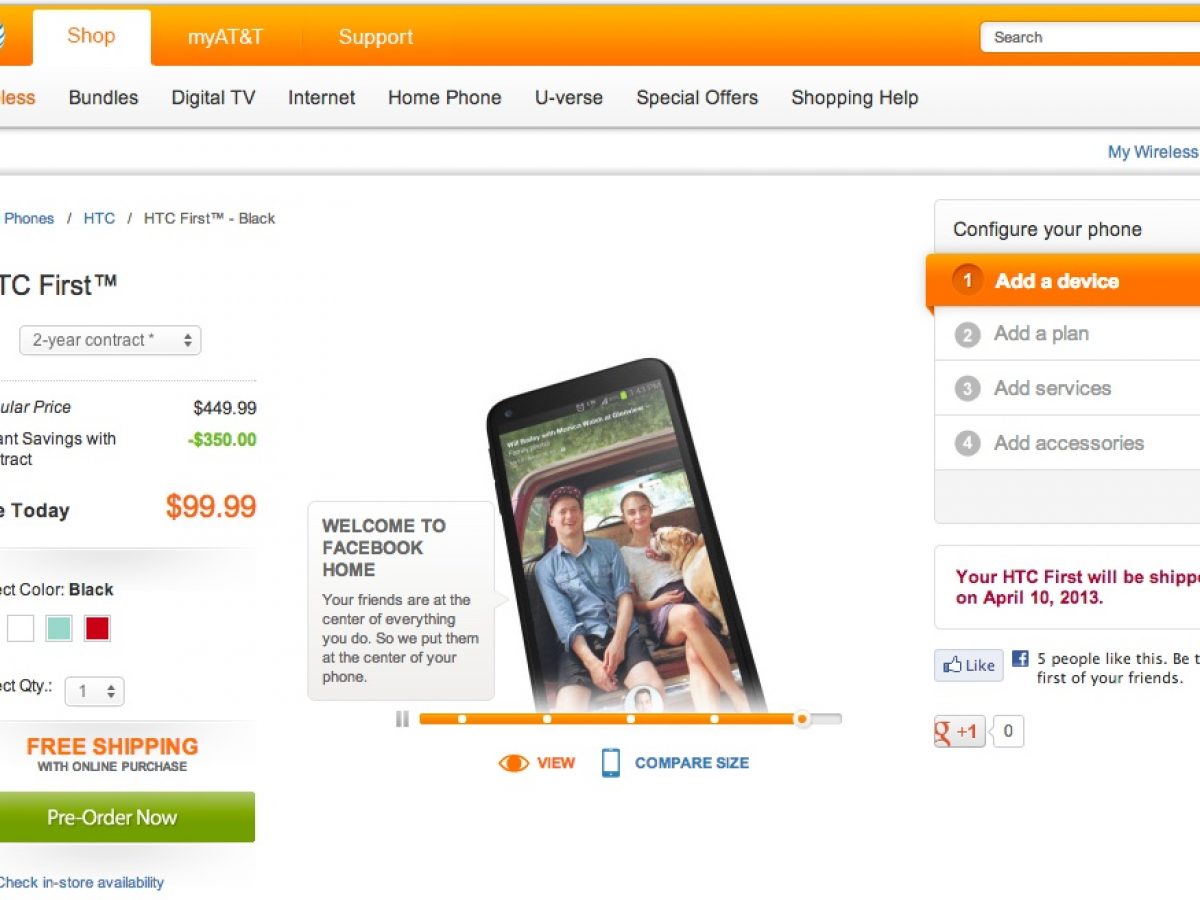Screen dimensions: 1200x900
Task: Click the small Facebook logo icon
Action: pyautogui.click(x=1020, y=659)
